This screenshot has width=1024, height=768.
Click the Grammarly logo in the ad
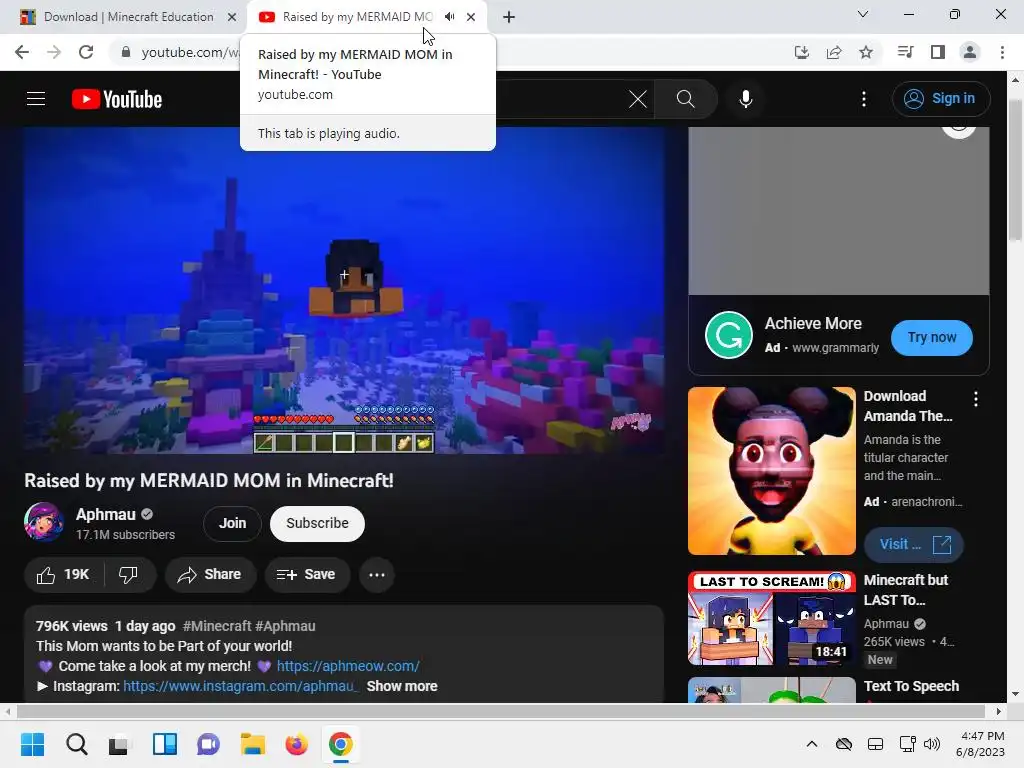[729, 335]
